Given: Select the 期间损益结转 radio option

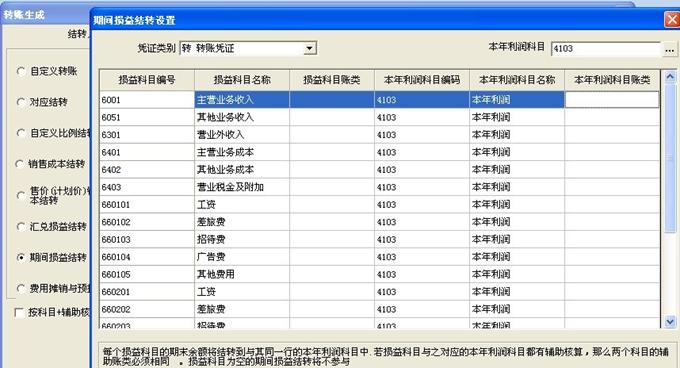Looking at the screenshot, I should (21, 257).
